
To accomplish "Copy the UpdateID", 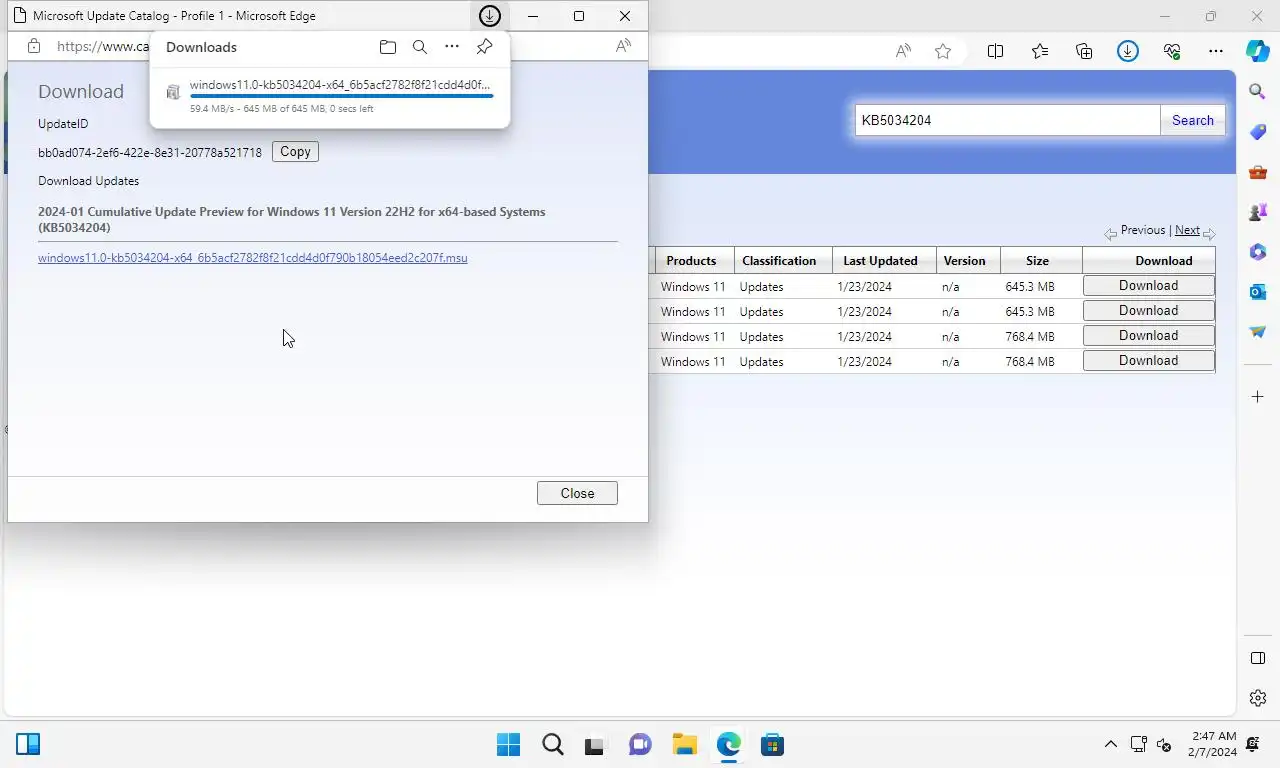I will click(x=295, y=152).
